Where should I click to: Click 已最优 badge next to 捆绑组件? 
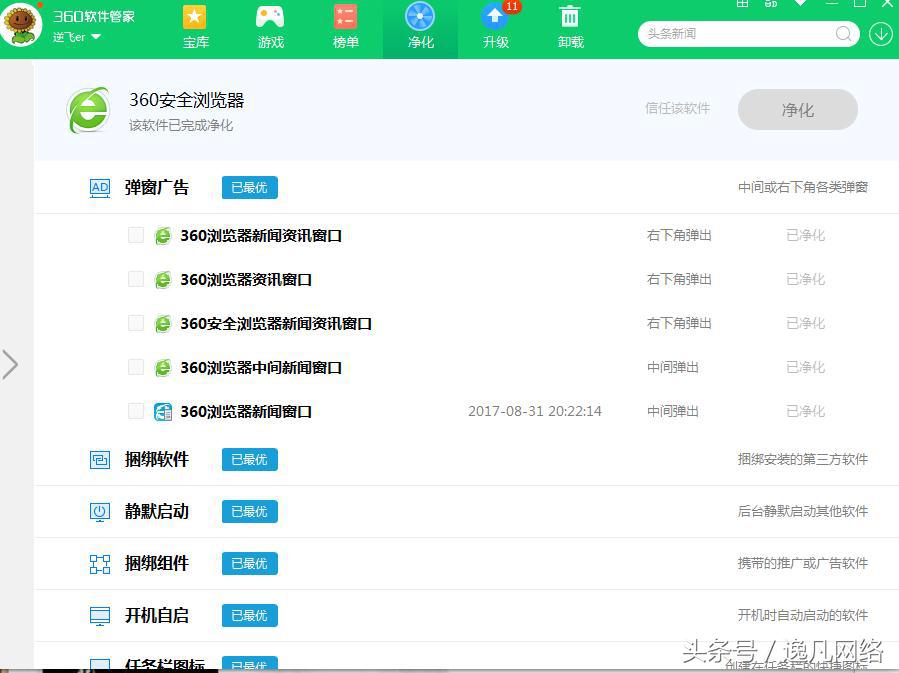click(249, 564)
